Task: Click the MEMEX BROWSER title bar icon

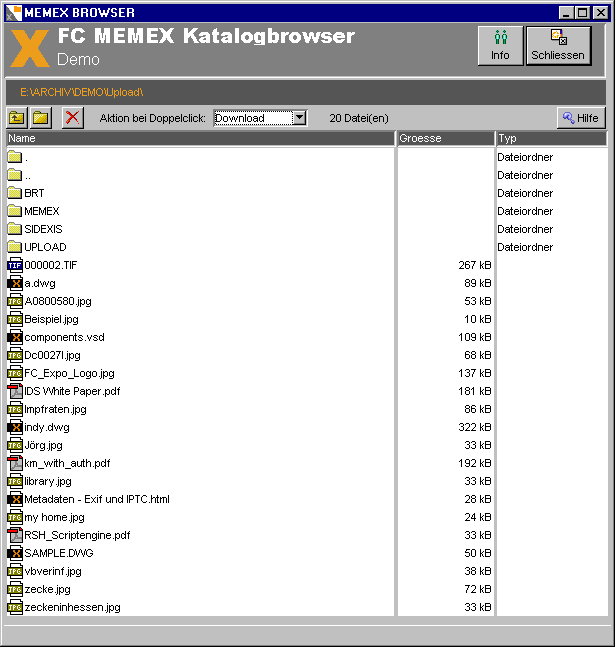Action: point(13,13)
